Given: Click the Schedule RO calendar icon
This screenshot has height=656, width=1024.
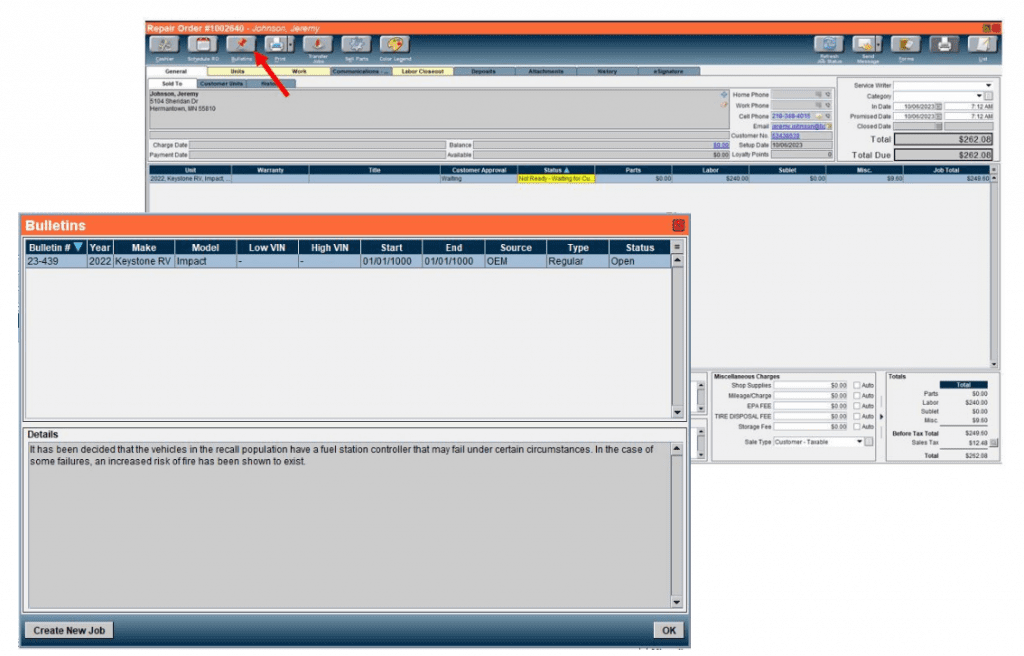Looking at the screenshot, I should pyautogui.click(x=202, y=45).
